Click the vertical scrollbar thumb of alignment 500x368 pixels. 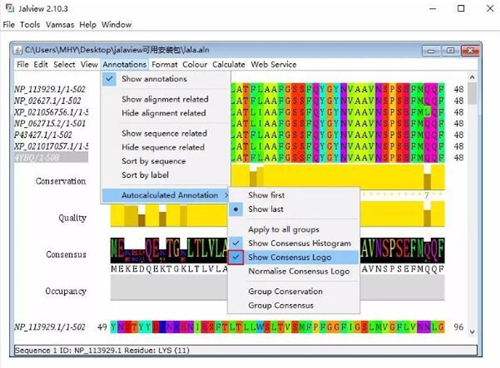tap(472, 93)
